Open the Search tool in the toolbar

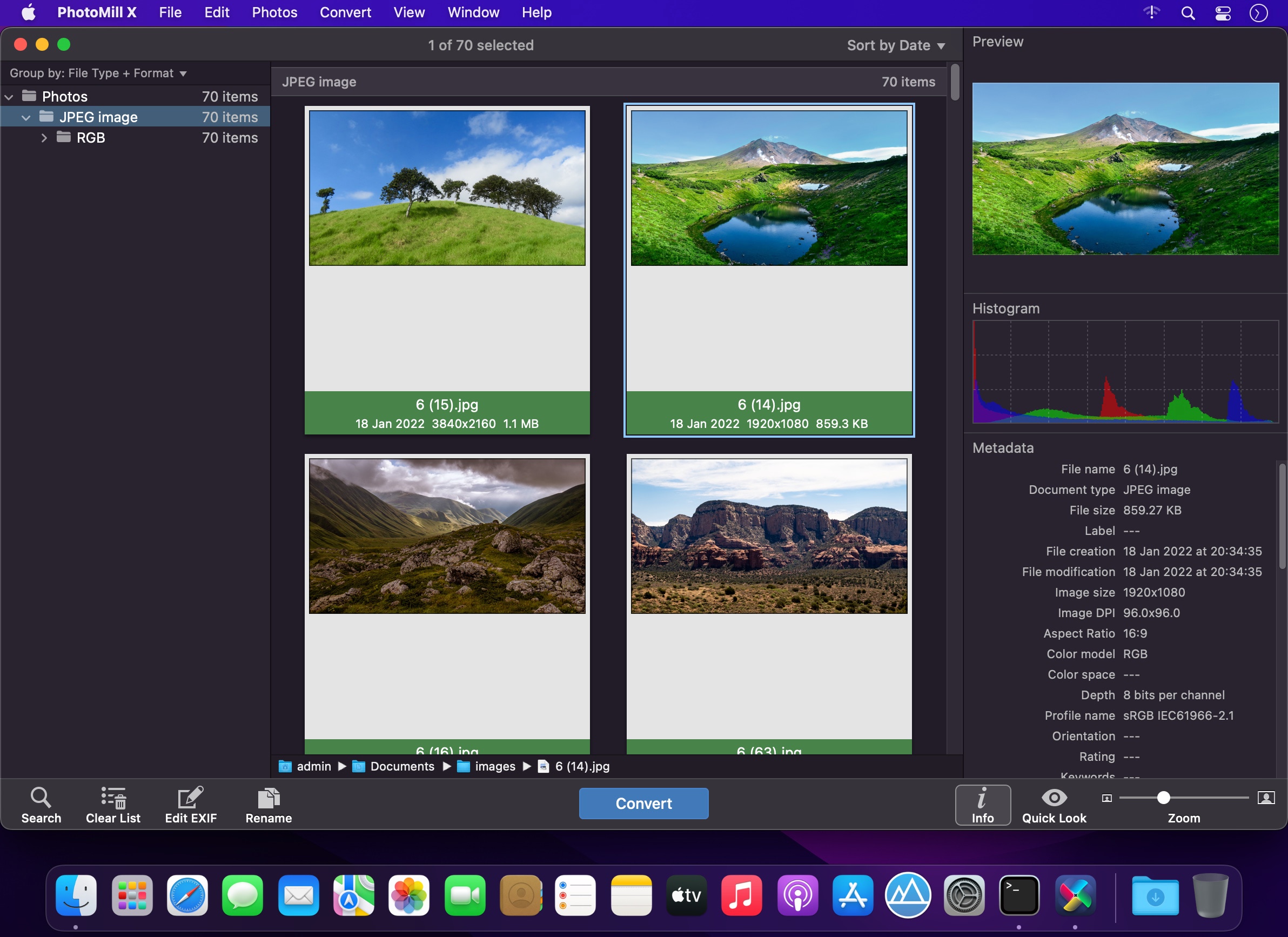41,804
